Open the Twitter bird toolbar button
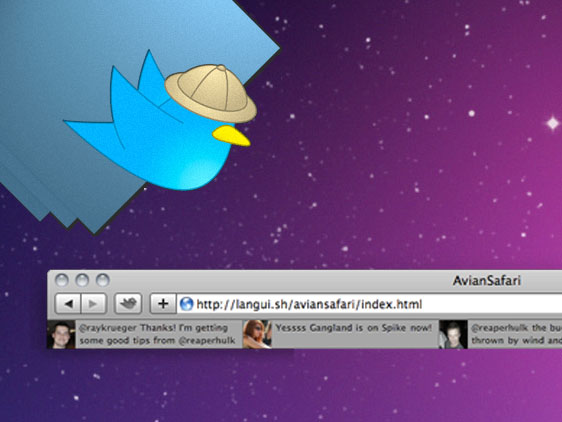The width and height of the screenshot is (562, 422). pyautogui.click(x=128, y=304)
